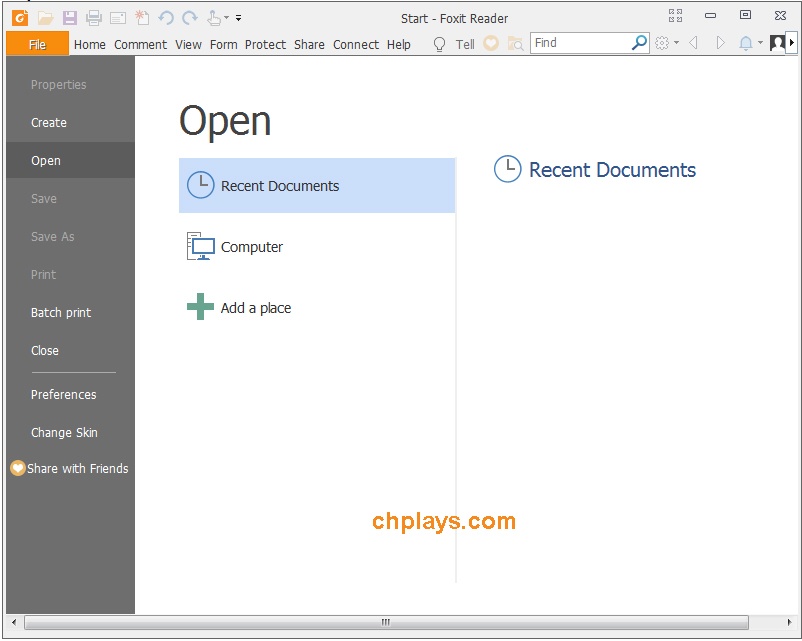Expand the quick access toolbar customization arrow
The width and height of the screenshot is (802, 641).
[238, 17]
